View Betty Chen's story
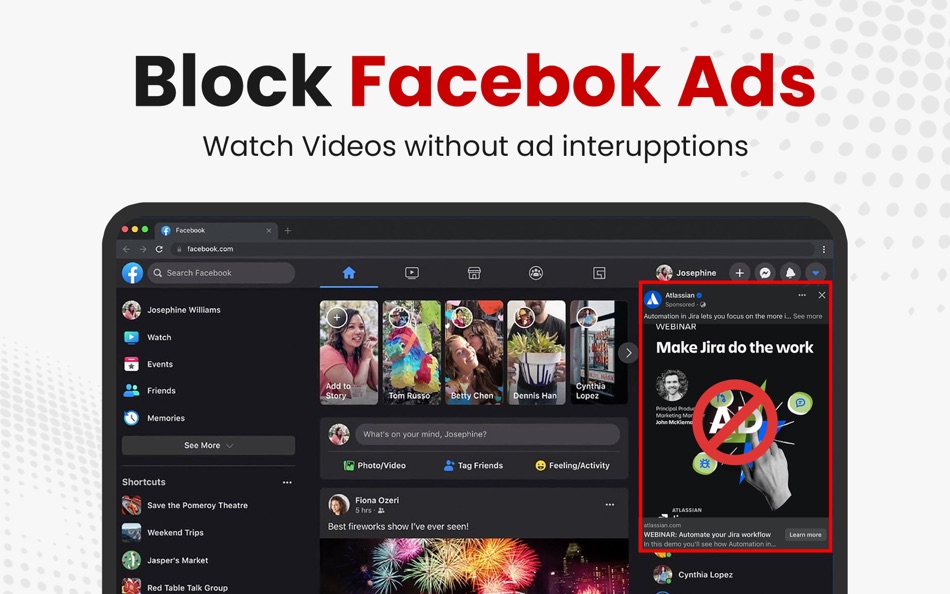The image size is (950, 594). [x=474, y=352]
